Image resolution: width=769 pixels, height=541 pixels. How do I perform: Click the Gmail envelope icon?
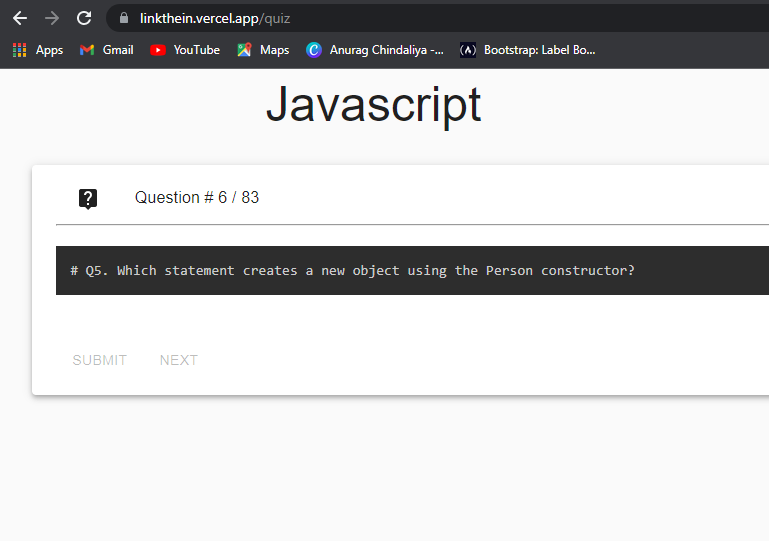coord(87,50)
